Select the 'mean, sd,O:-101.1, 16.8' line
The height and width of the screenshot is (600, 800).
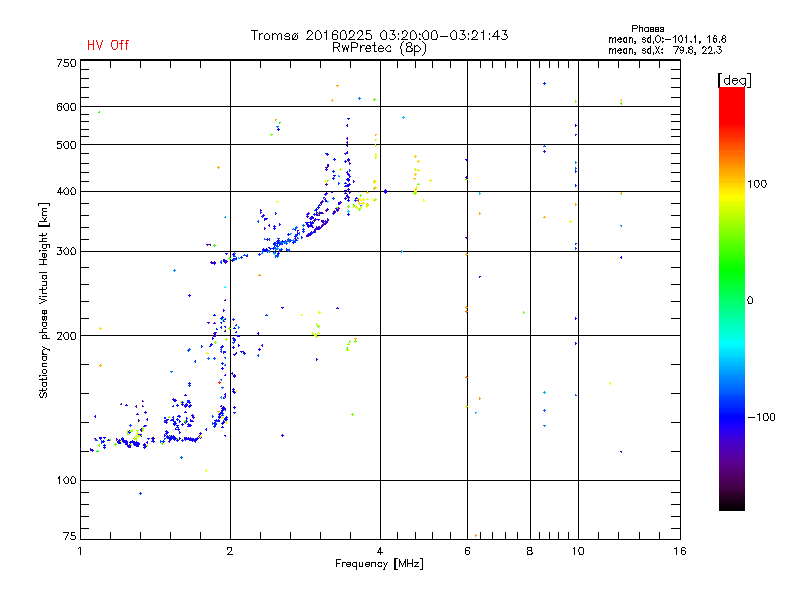(x=667, y=39)
